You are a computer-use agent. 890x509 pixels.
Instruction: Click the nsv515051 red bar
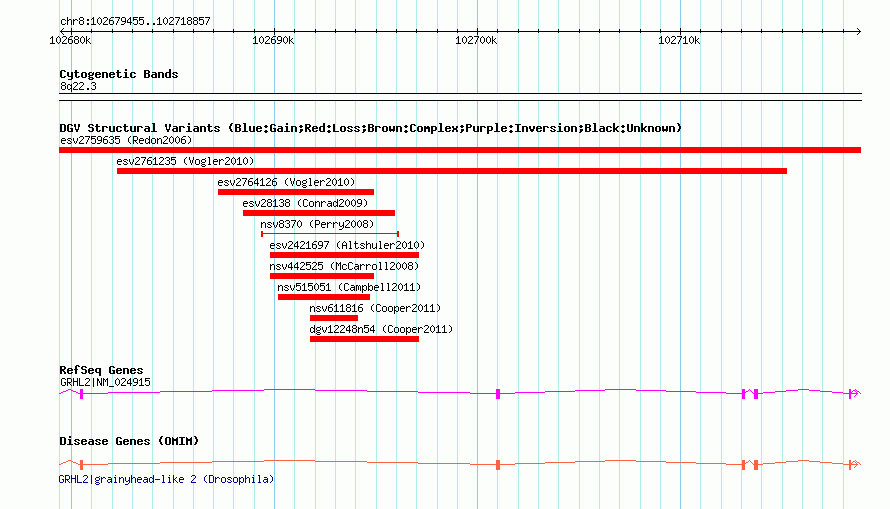click(x=324, y=297)
